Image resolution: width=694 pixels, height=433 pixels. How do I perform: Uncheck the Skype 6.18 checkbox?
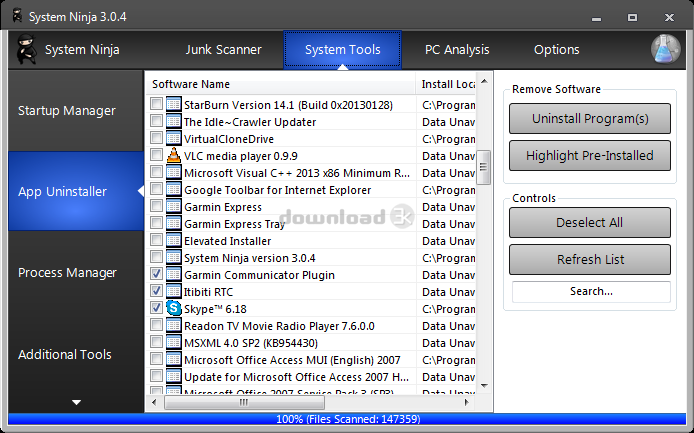click(x=156, y=307)
